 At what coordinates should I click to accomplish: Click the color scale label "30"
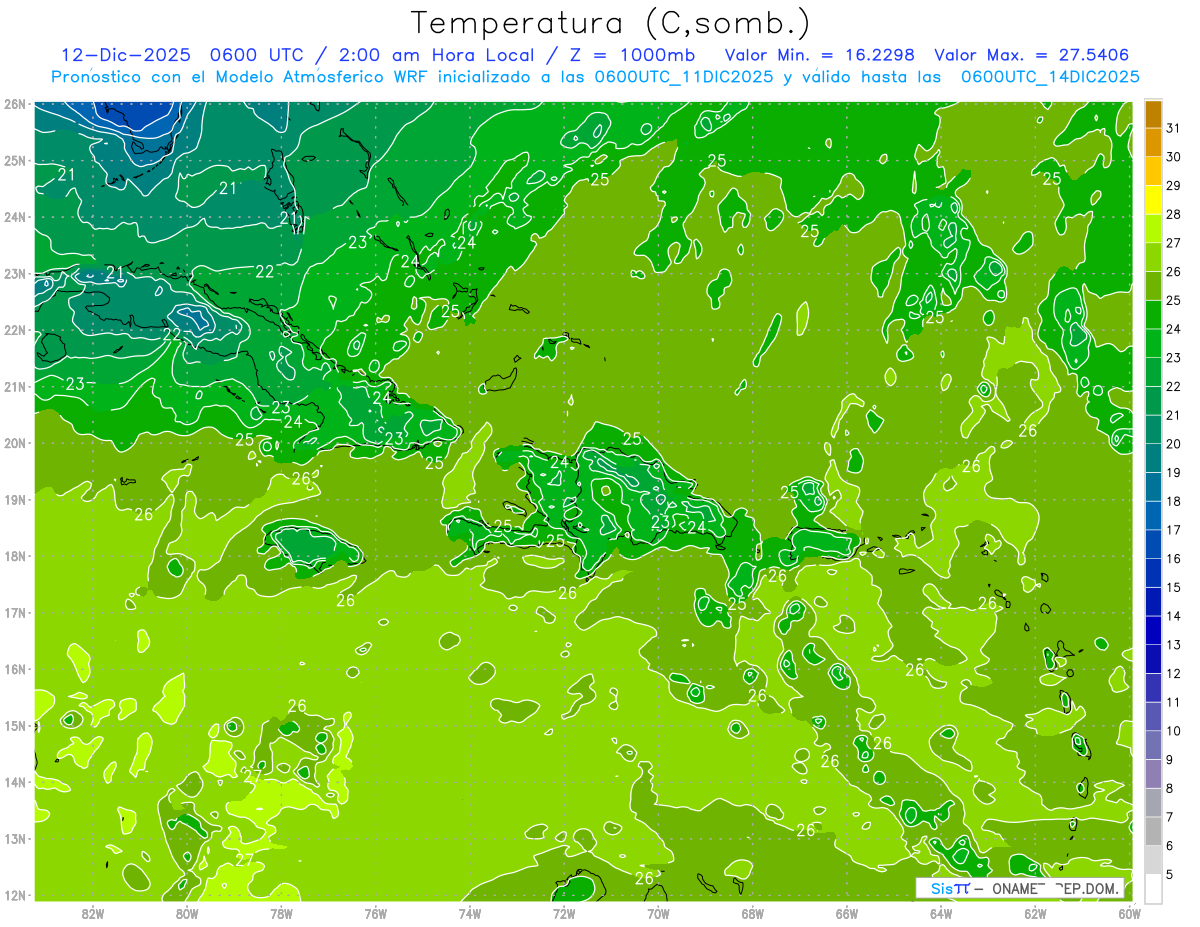coord(1174,157)
